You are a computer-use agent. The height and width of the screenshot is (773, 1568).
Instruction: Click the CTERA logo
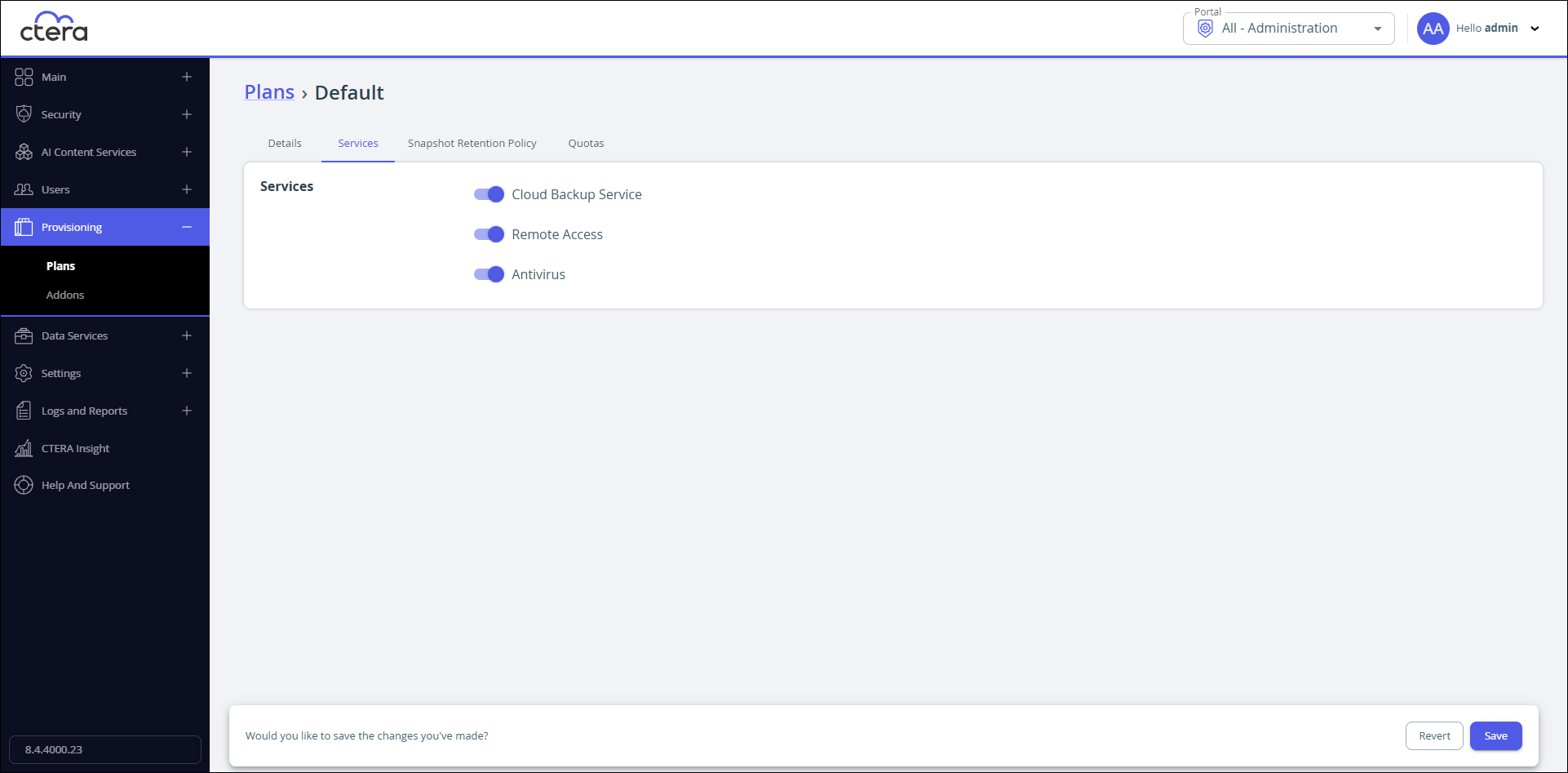(54, 27)
